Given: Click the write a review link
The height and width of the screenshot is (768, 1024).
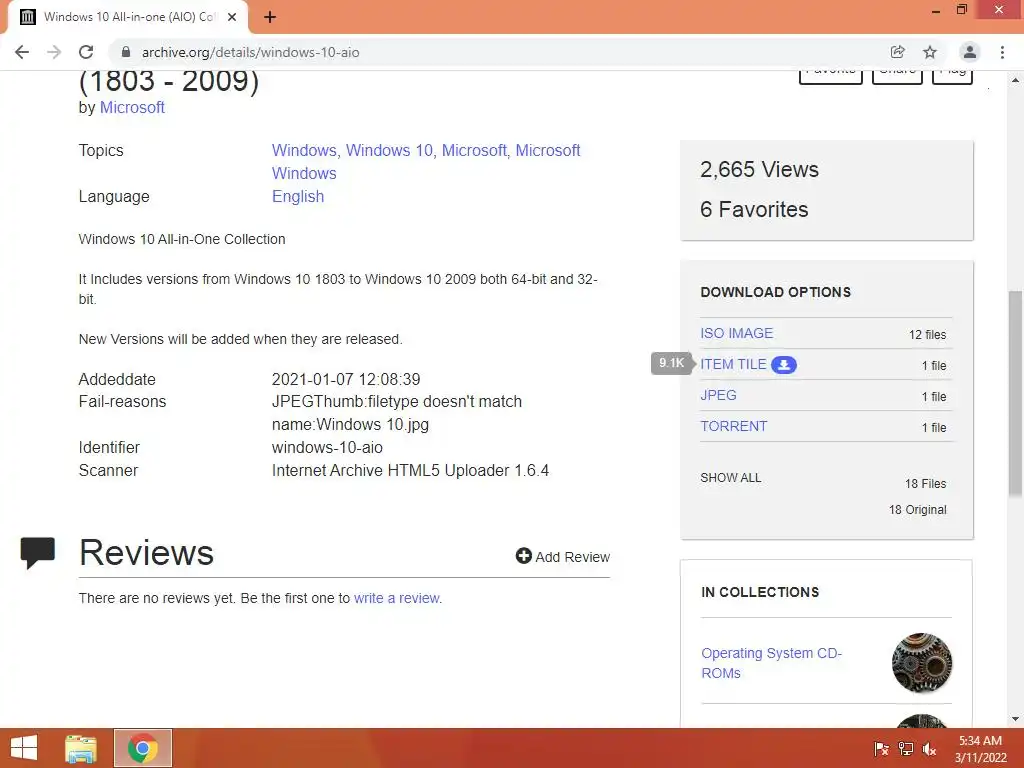Looking at the screenshot, I should 398,598.
